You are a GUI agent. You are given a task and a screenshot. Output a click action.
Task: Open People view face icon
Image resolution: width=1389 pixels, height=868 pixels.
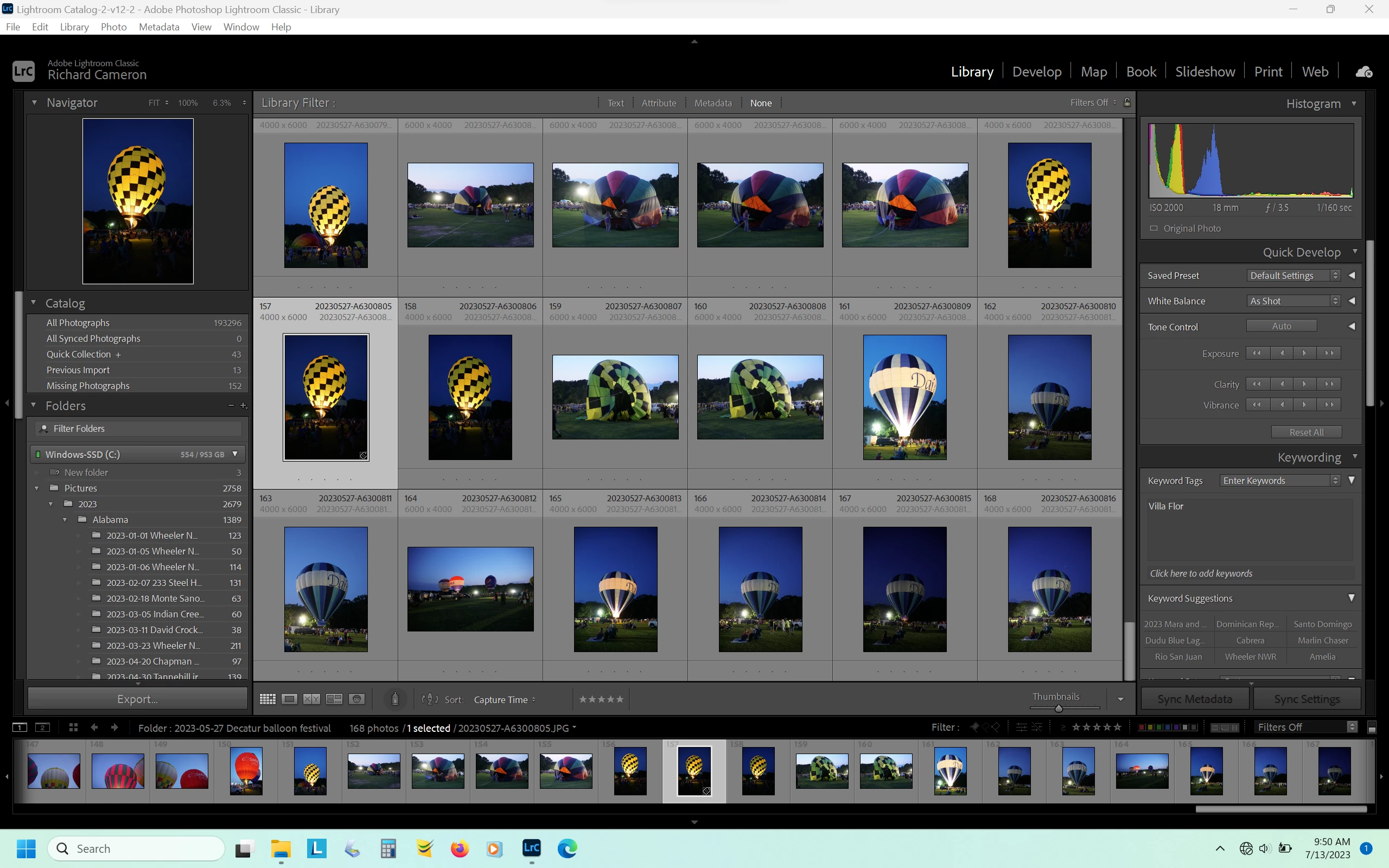click(x=357, y=699)
